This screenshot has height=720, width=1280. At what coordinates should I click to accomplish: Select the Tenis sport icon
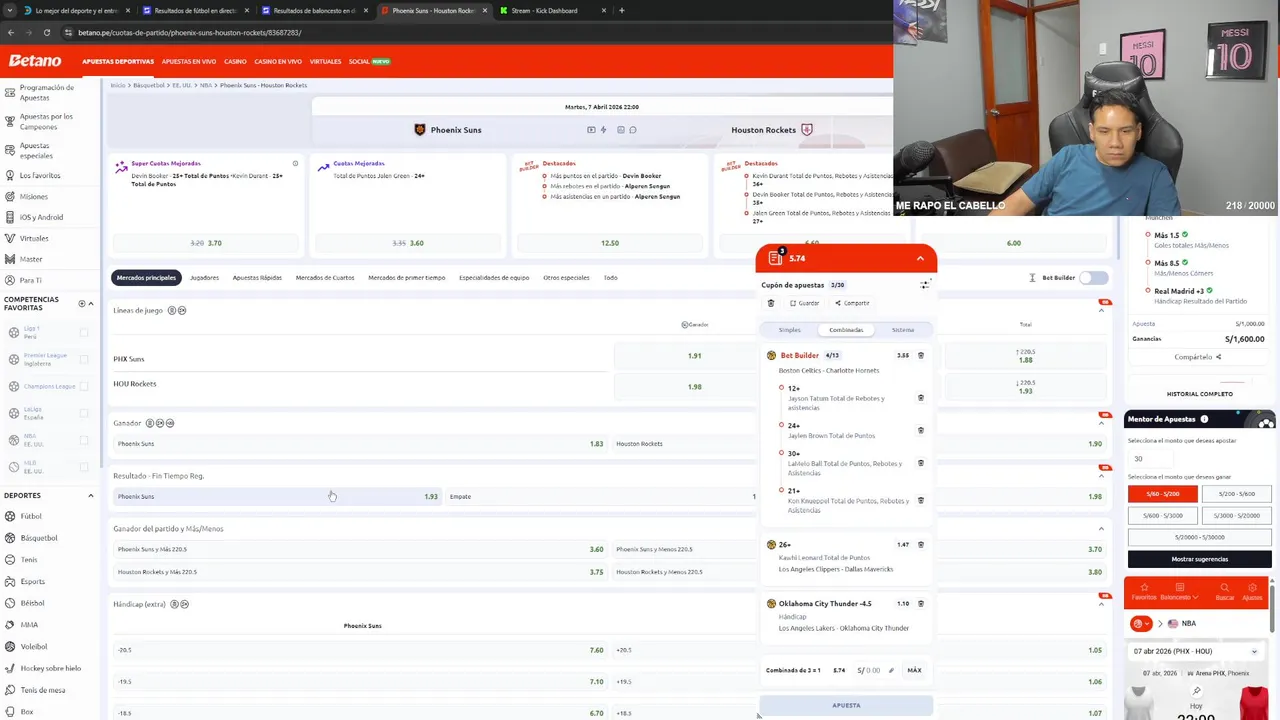pyautogui.click(x=10, y=560)
